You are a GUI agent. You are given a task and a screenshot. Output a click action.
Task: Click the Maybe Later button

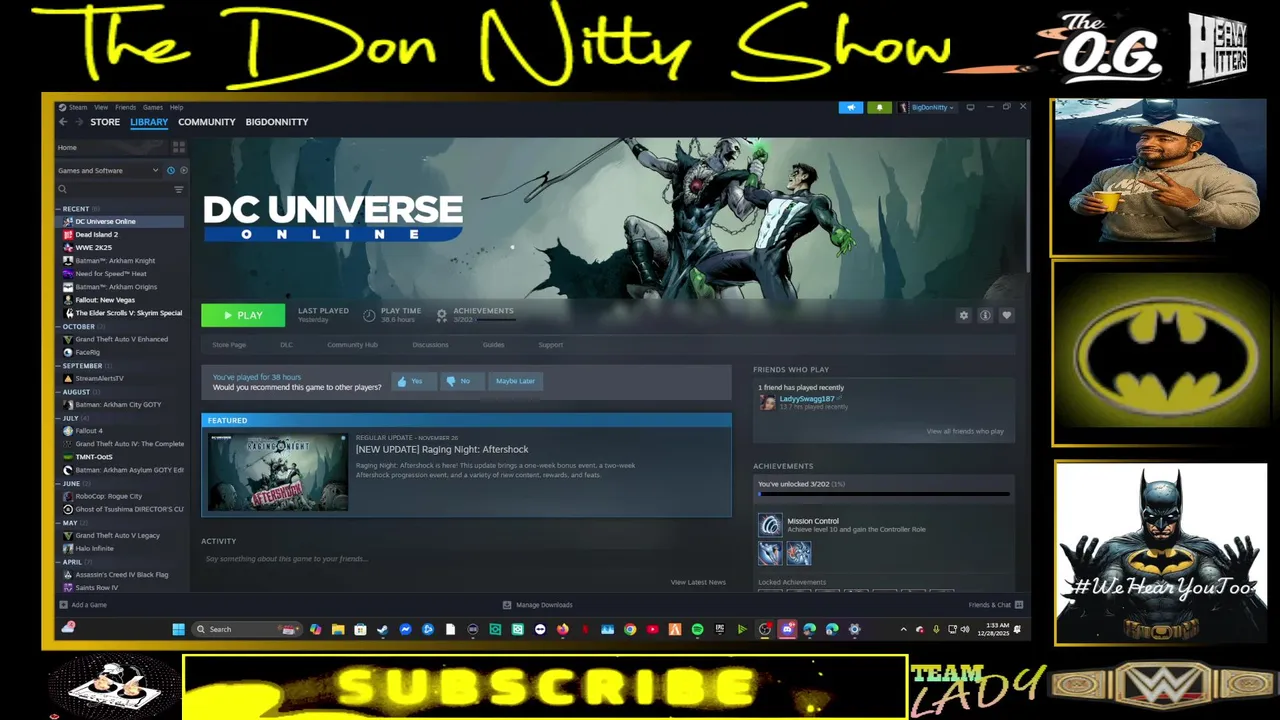click(x=515, y=381)
